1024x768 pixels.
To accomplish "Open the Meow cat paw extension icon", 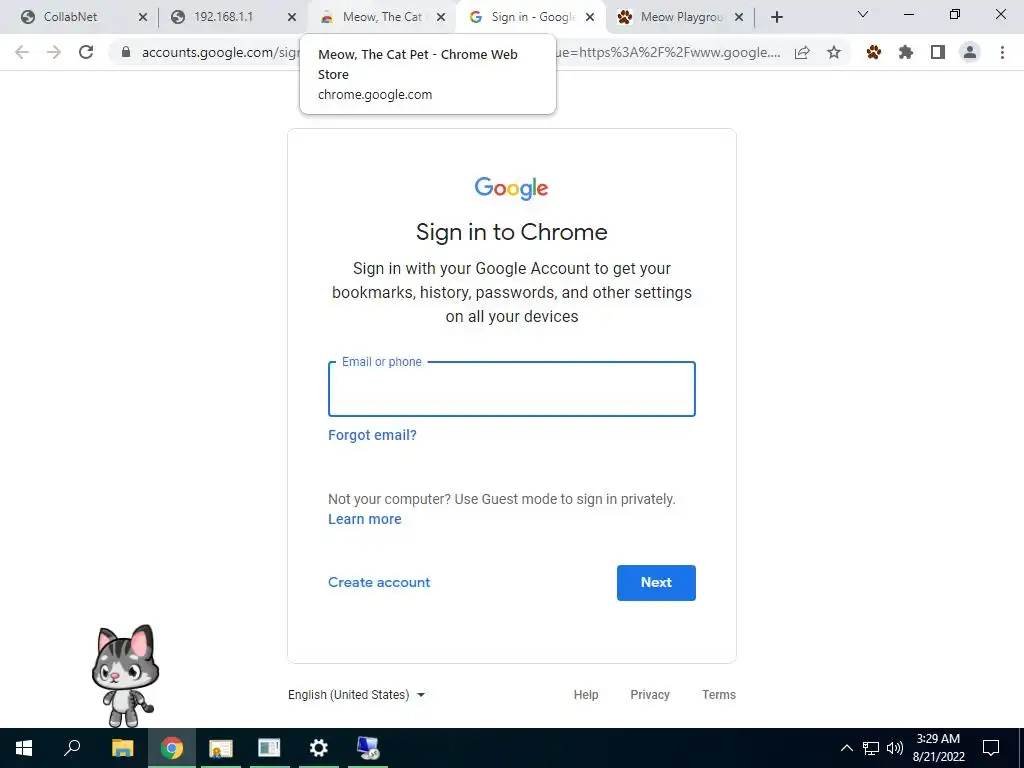I will coord(873,52).
